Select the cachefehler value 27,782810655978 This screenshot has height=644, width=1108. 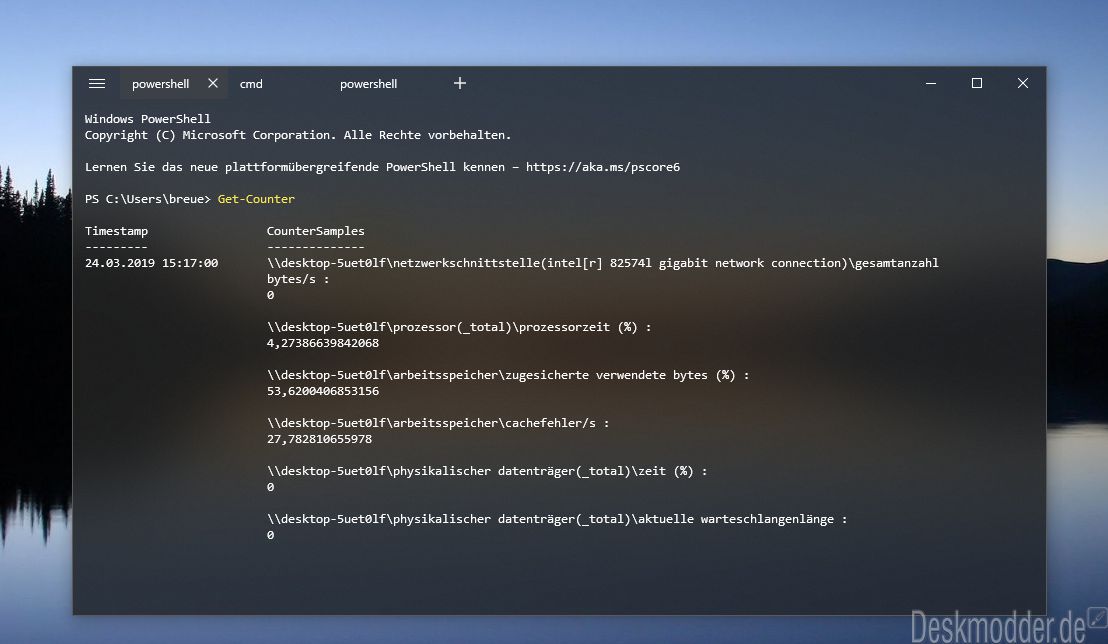pos(319,439)
